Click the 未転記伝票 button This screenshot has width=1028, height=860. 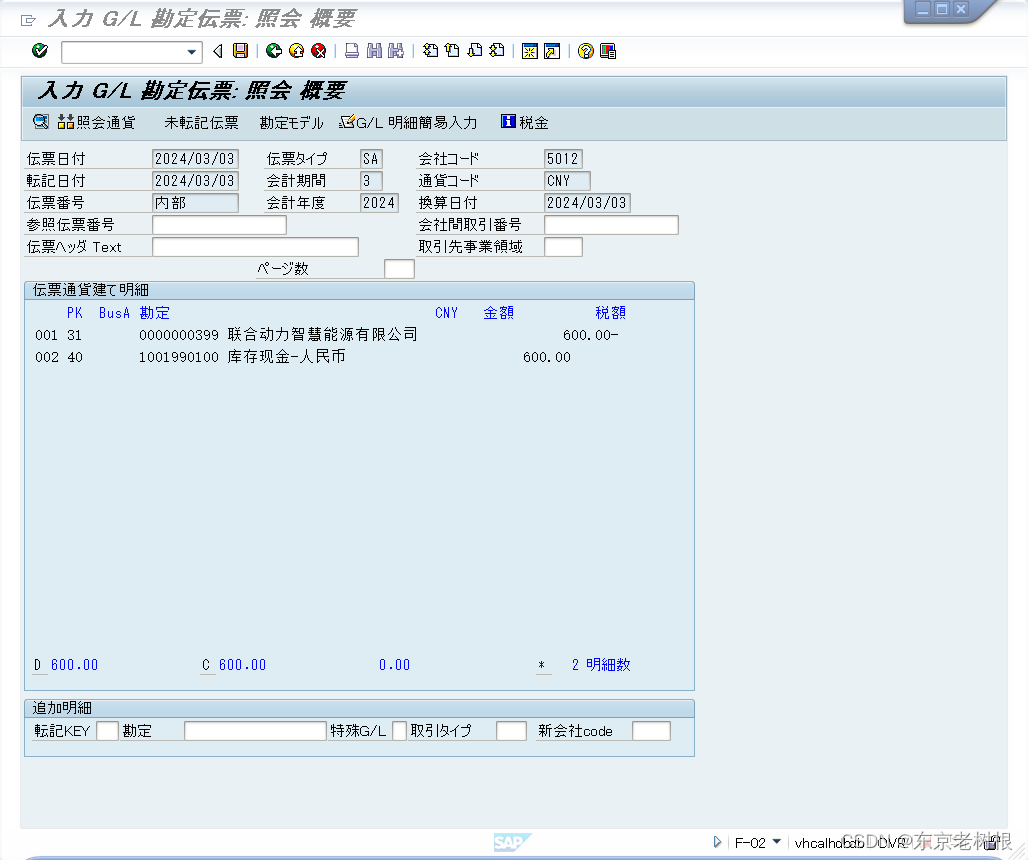(202, 122)
